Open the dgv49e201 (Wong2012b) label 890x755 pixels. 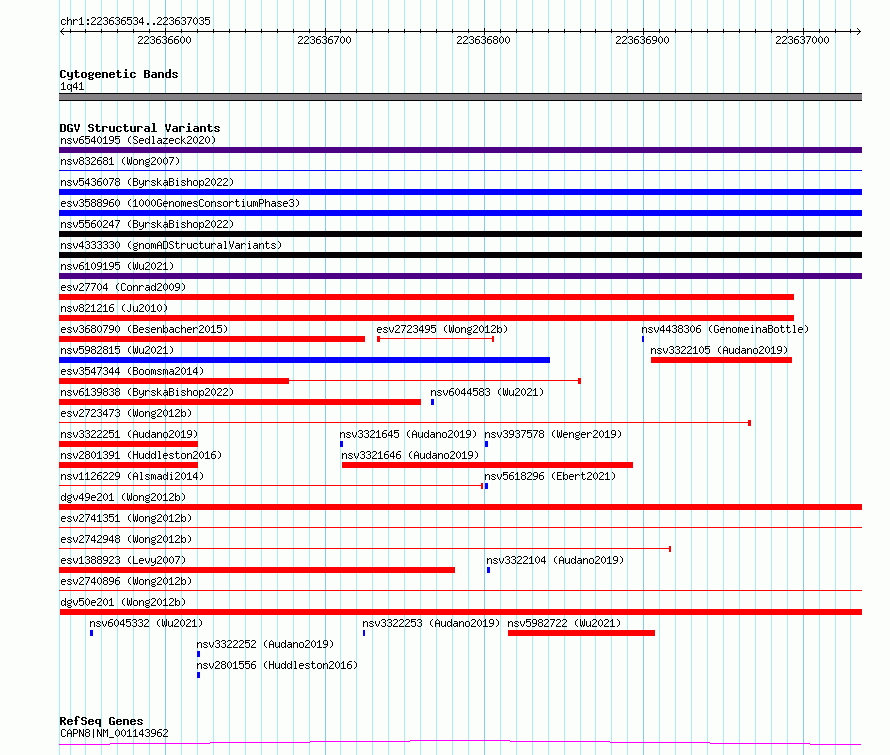point(123,497)
